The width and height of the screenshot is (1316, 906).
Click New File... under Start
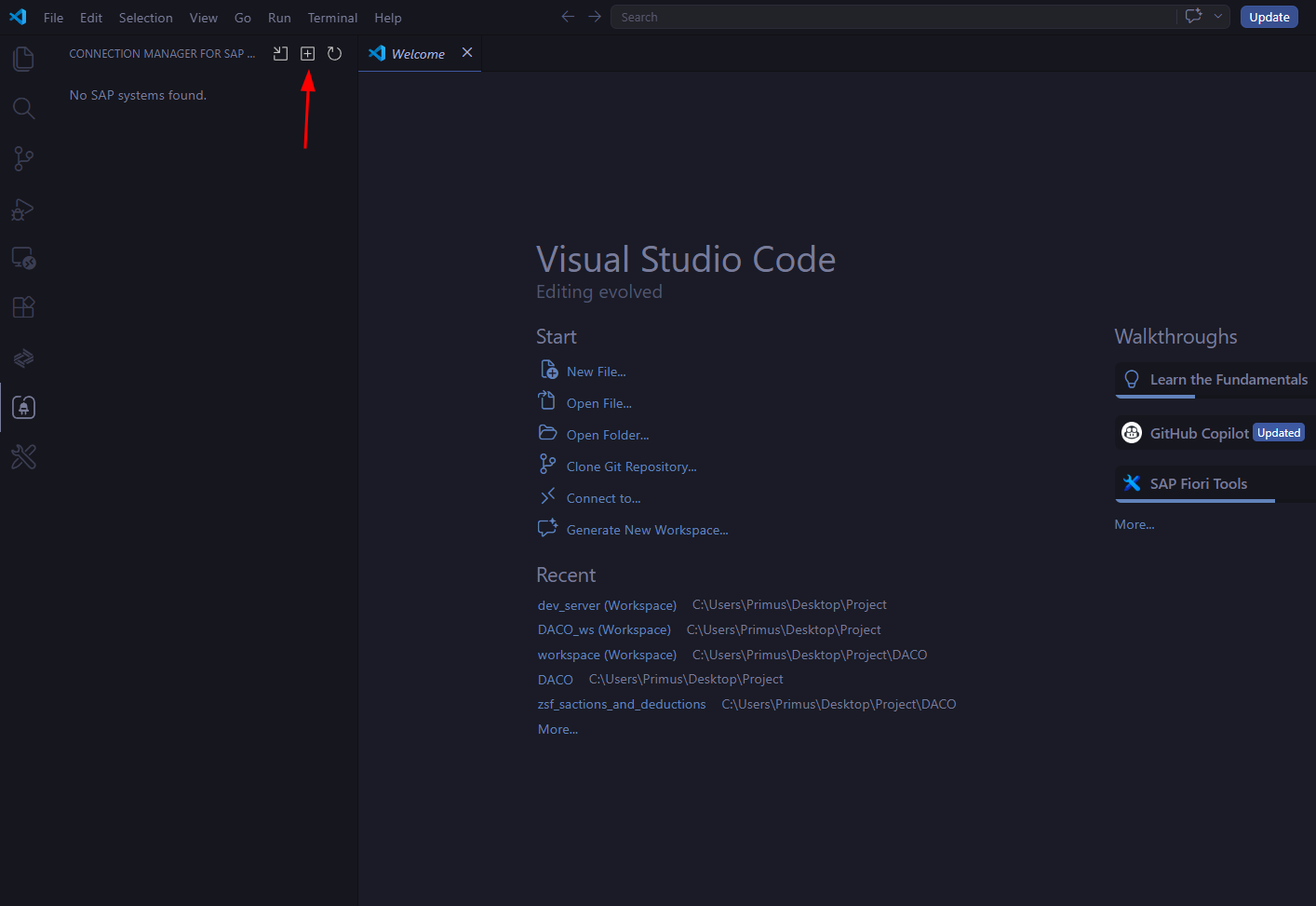pyautogui.click(x=596, y=372)
